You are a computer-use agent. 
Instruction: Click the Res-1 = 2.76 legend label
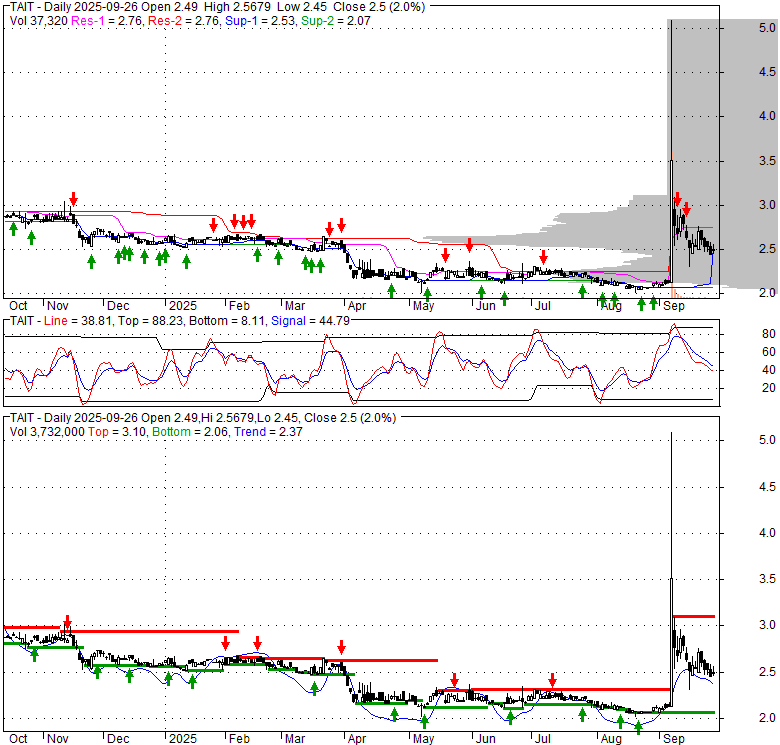(x=107, y=21)
